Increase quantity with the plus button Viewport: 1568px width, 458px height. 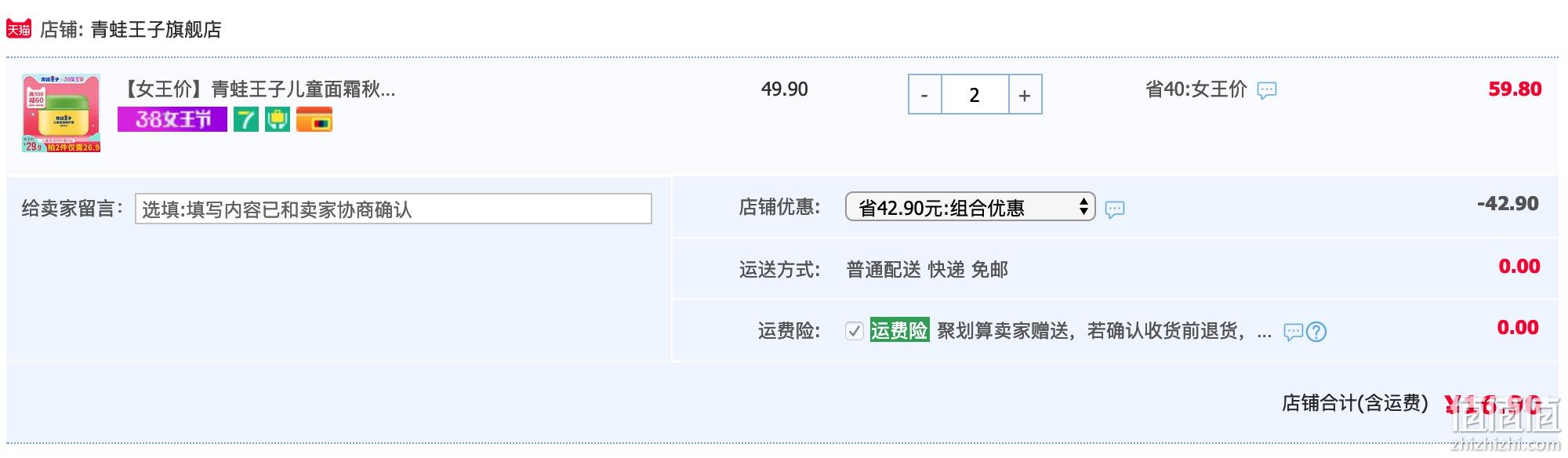(x=1025, y=95)
